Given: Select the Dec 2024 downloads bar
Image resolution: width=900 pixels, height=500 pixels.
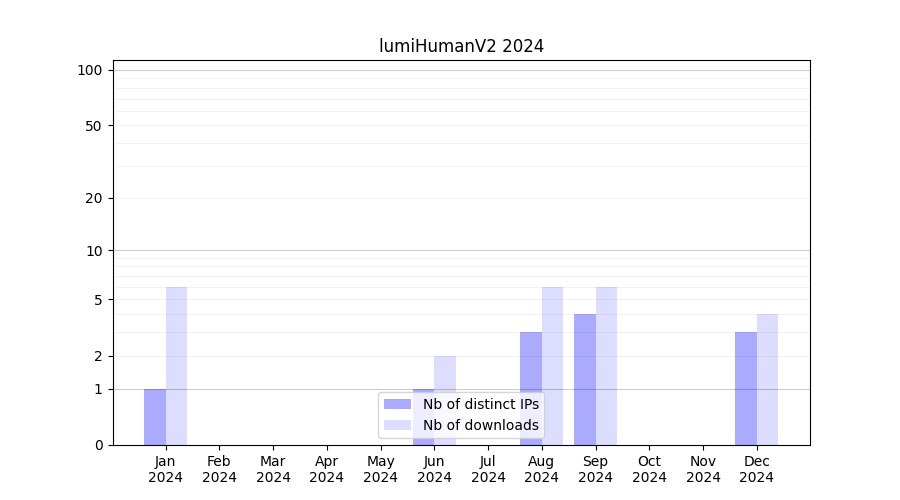Looking at the screenshot, I should tap(767, 379).
